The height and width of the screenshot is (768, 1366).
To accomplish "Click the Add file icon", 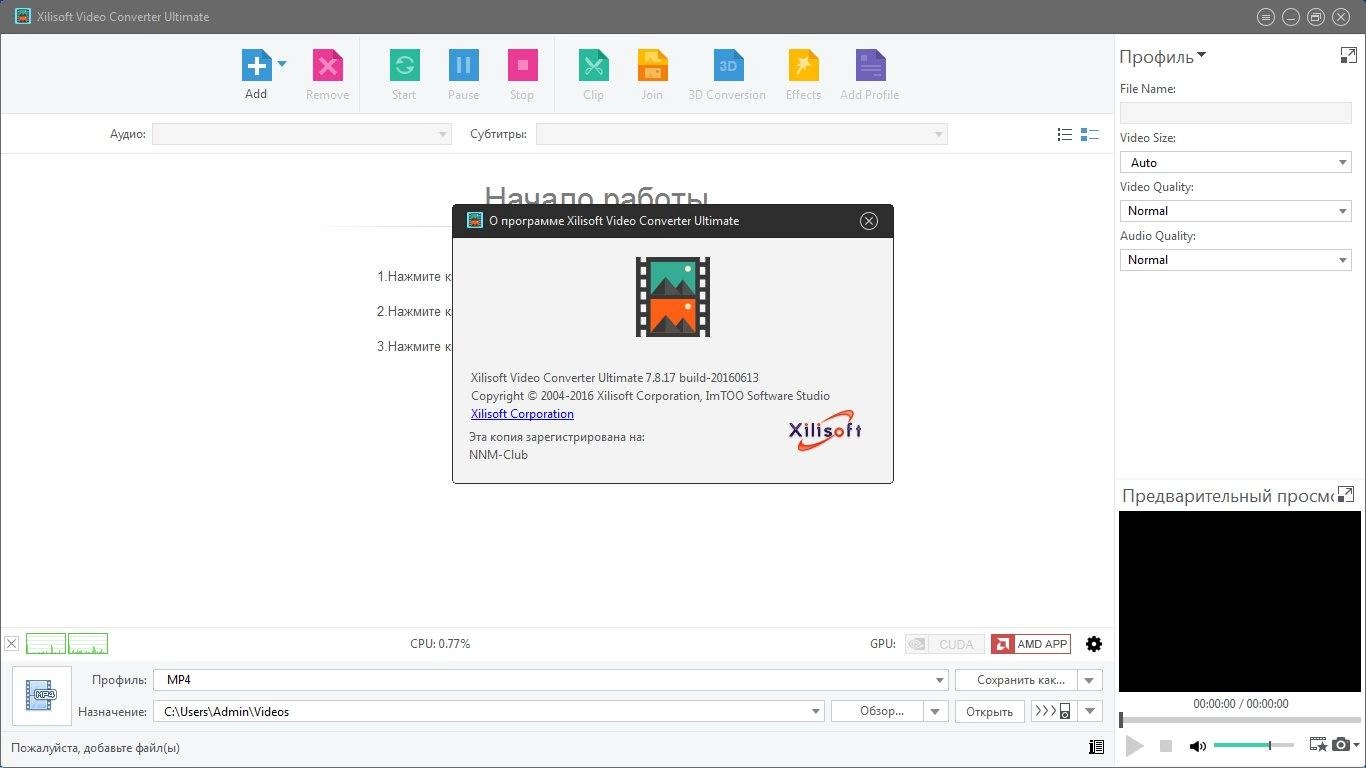I will pyautogui.click(x=256, y=65).
